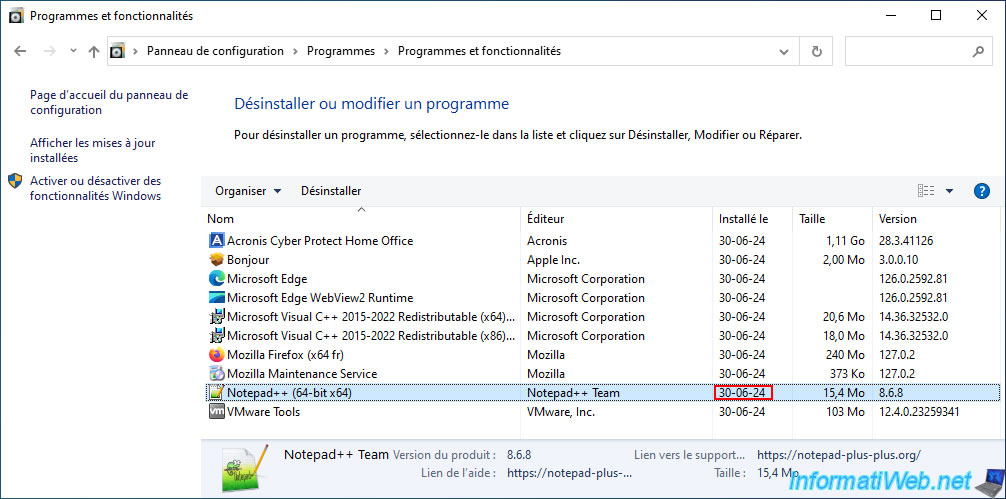This screenshot has width=1006, height=499.
Task: Click the VMware Tools icon
Action: (x=217, y=411)
